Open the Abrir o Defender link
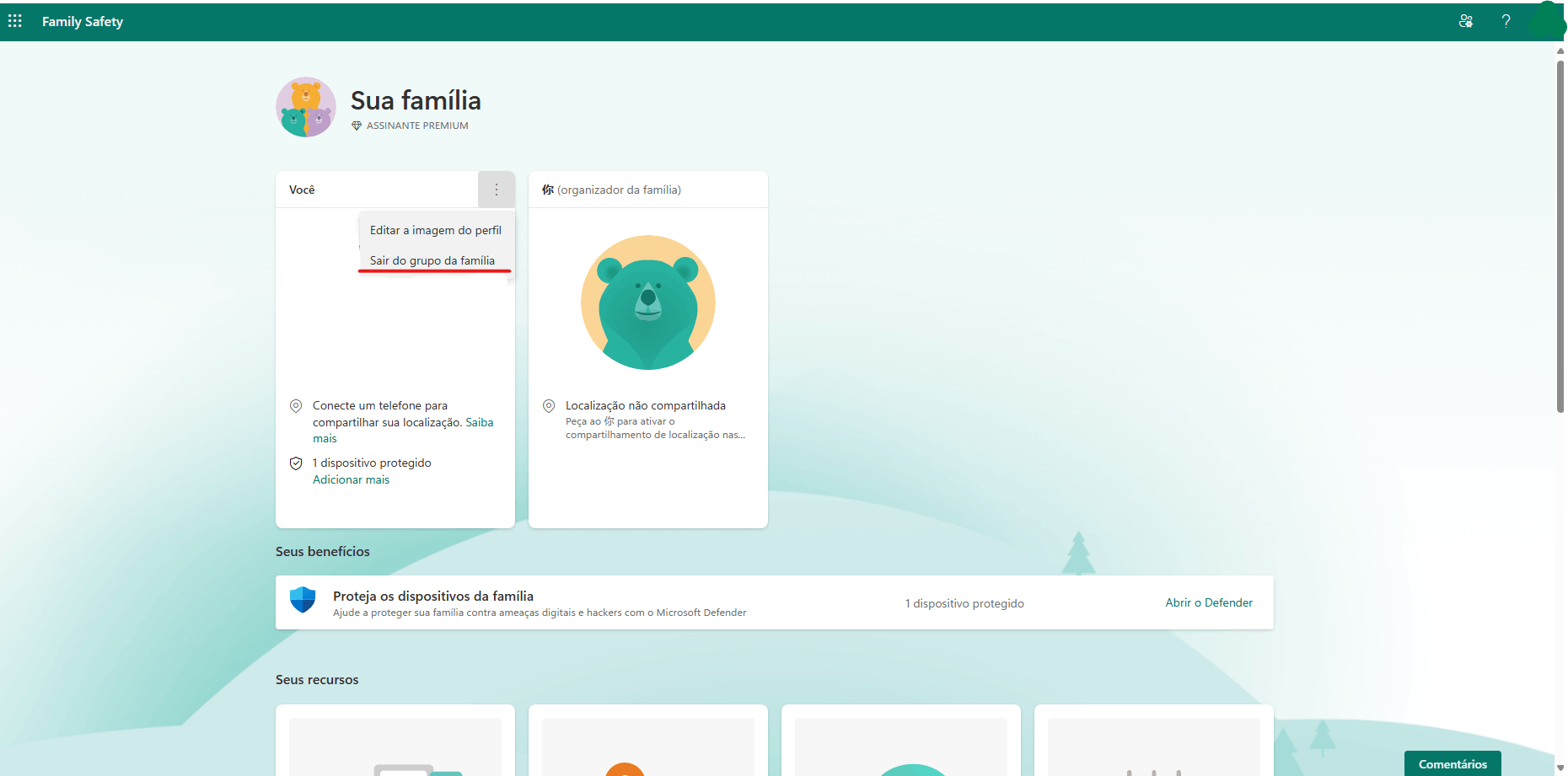The width and height of the screenshot is (1568, 776). pyautogui.click(x=1209, y=602)
